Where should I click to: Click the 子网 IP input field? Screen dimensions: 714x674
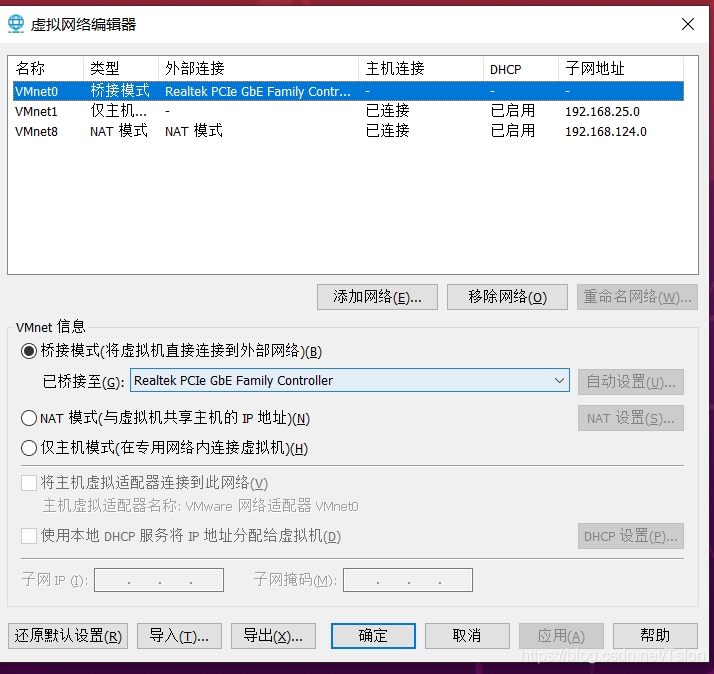(159, 580)
